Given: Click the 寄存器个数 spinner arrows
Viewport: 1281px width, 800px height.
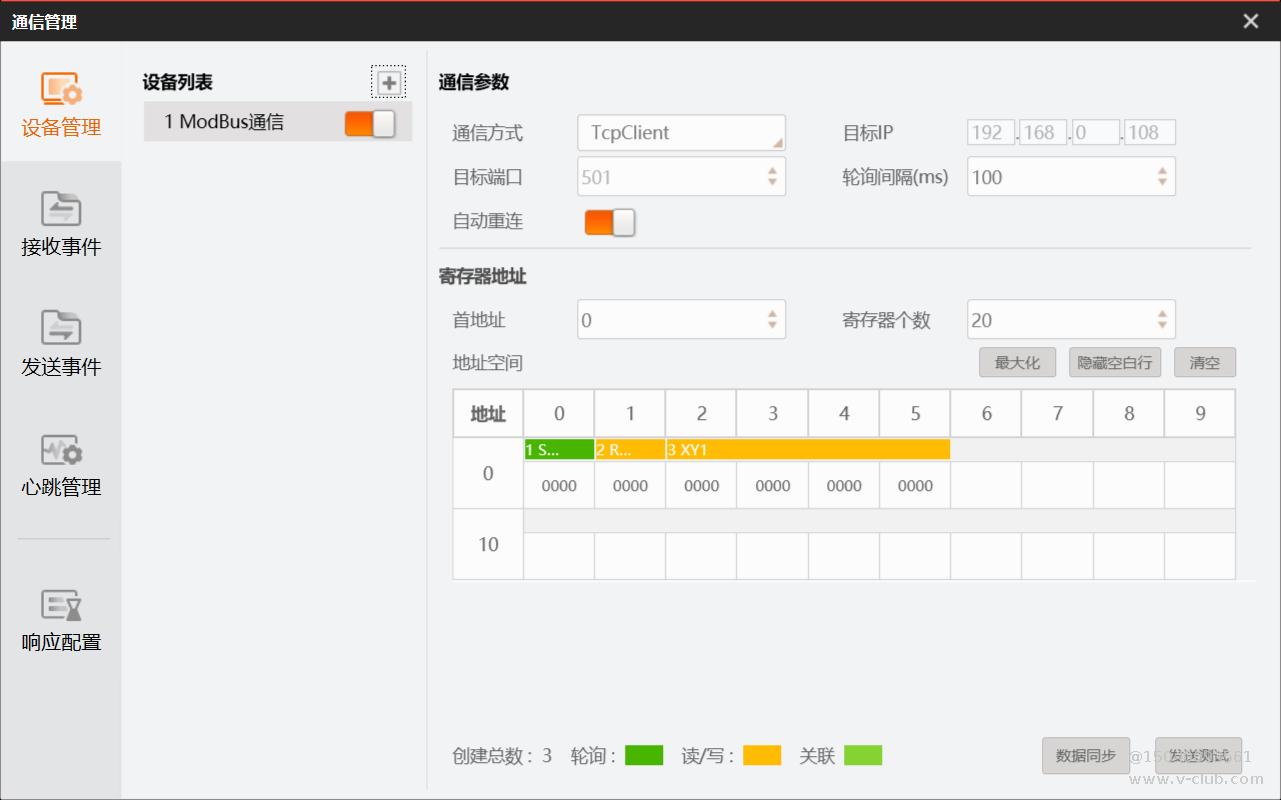Looking at the screenshot, I should tap(1162, 320).
